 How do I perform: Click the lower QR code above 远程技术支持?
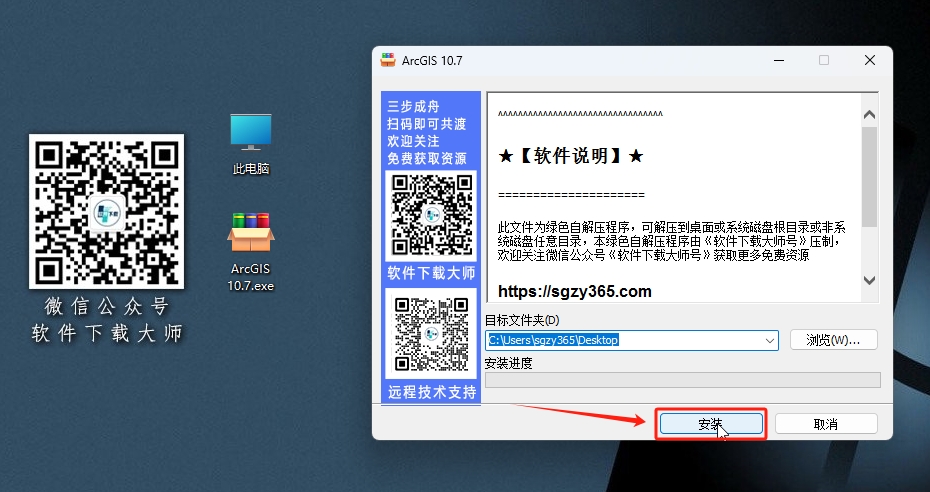(431, 334)
